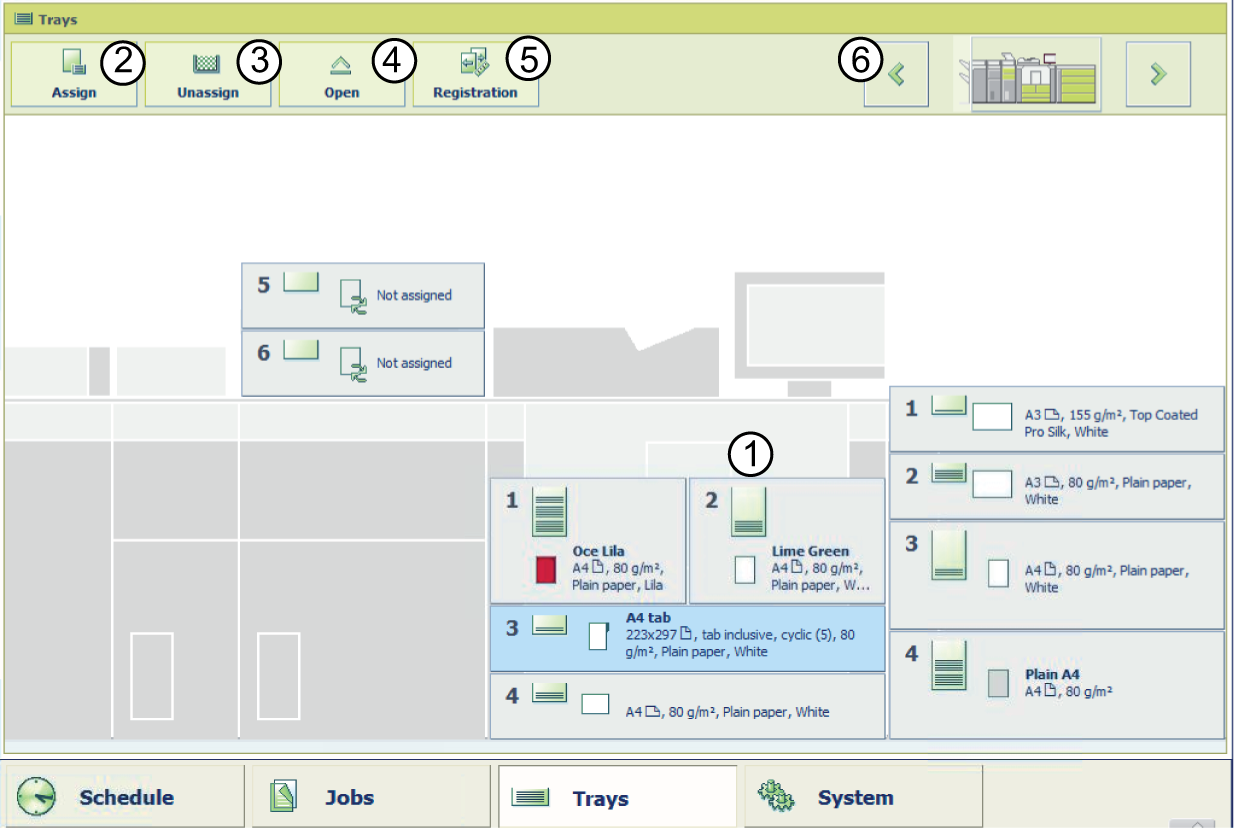
Task: Select the Plain A4 tray 4
Action: pos(1056,684)
